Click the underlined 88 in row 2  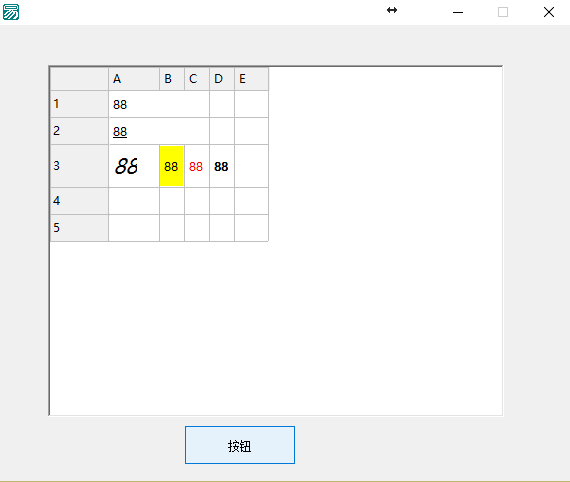(x=120, y=132)
